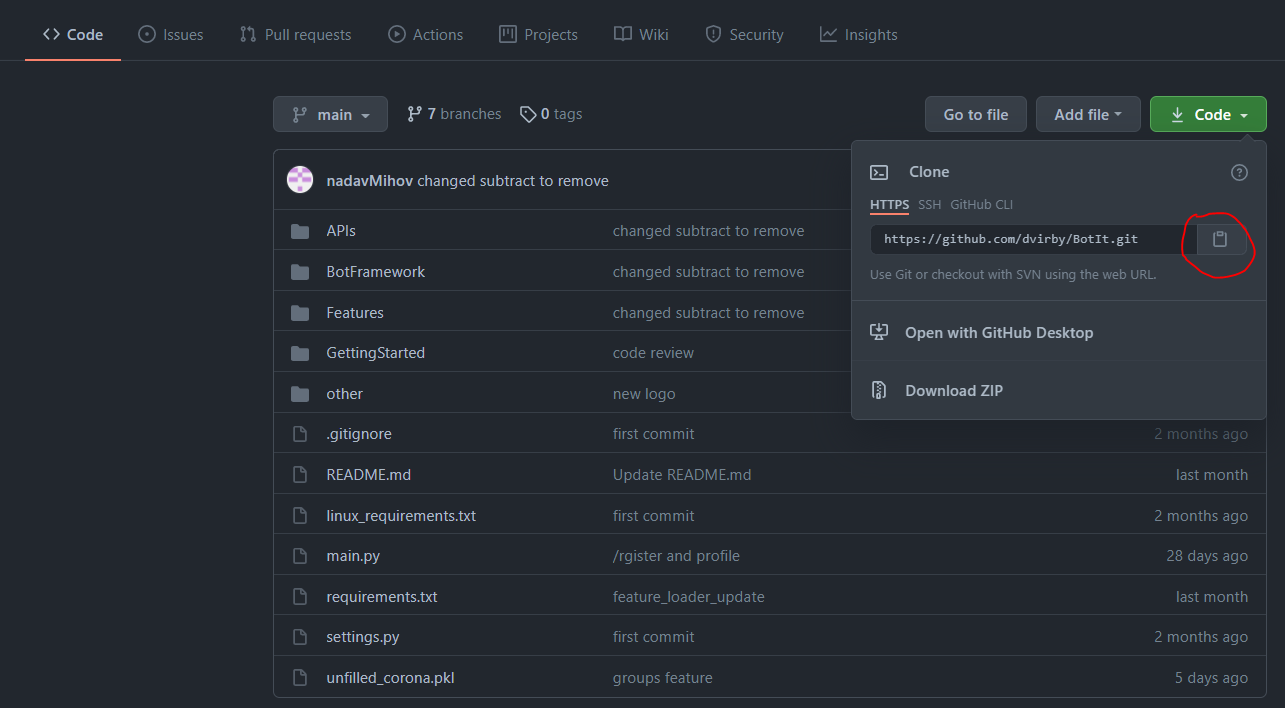Click the README.md file icon

(x=299, y=475)
